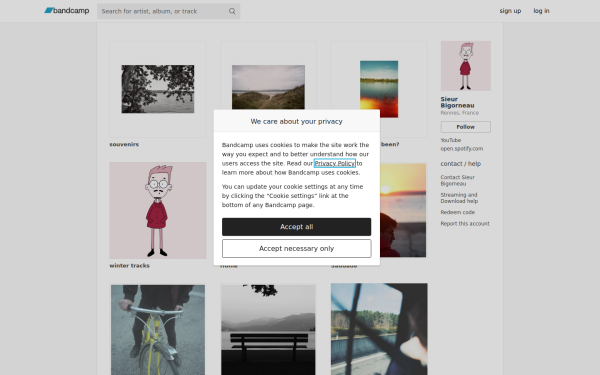Follow Sieur Bigorneau

[465, 127]
